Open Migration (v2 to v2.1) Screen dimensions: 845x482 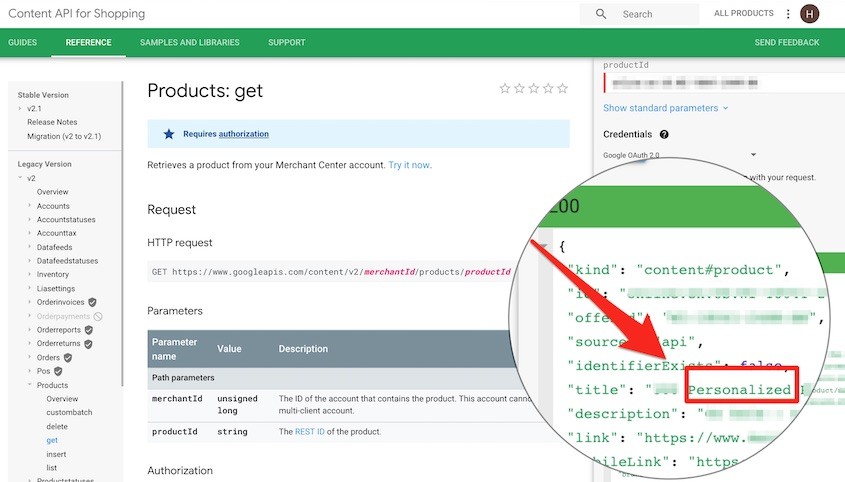click(64, 136)
